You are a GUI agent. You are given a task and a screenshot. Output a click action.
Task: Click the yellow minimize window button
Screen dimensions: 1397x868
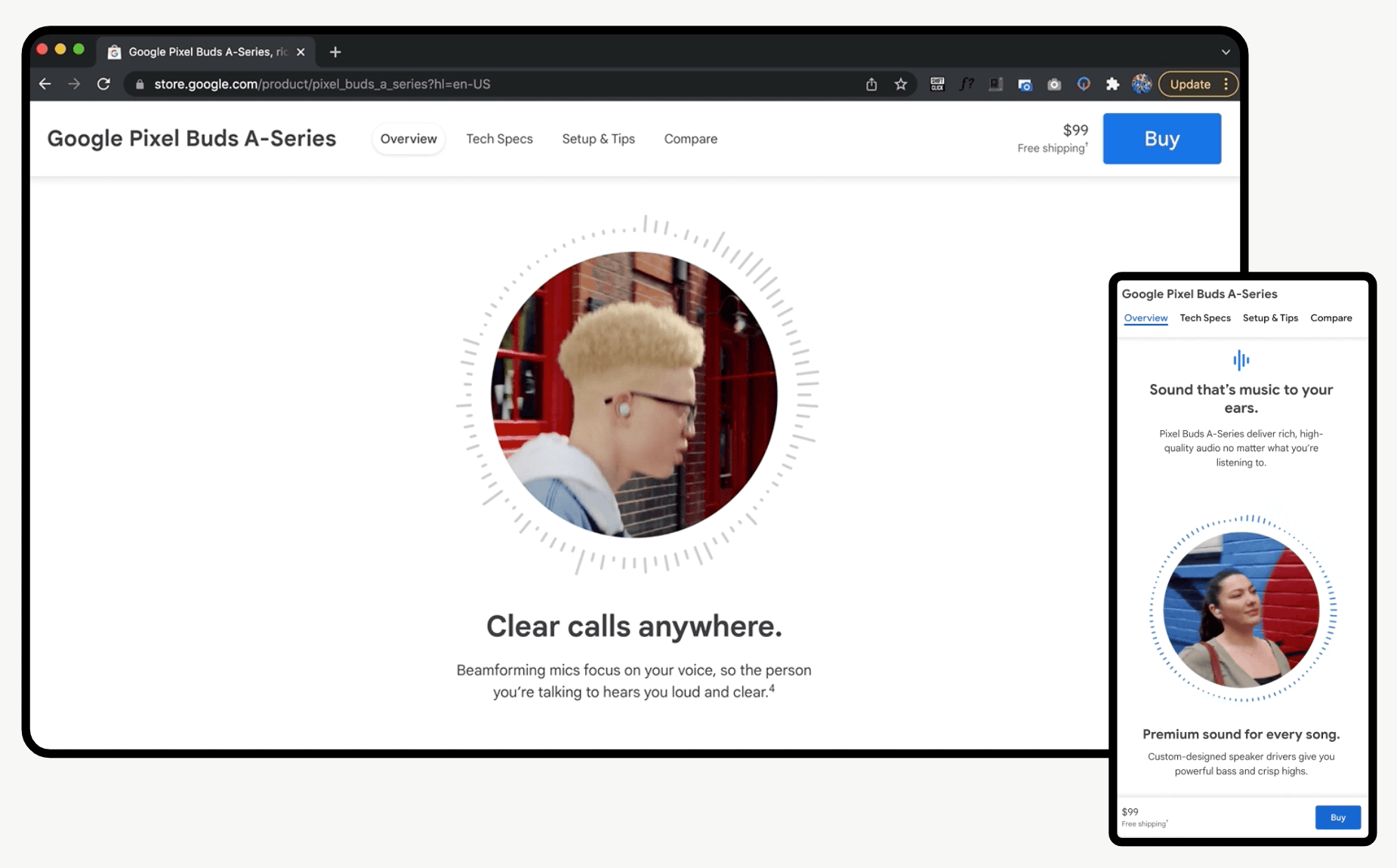coord(60,49)
